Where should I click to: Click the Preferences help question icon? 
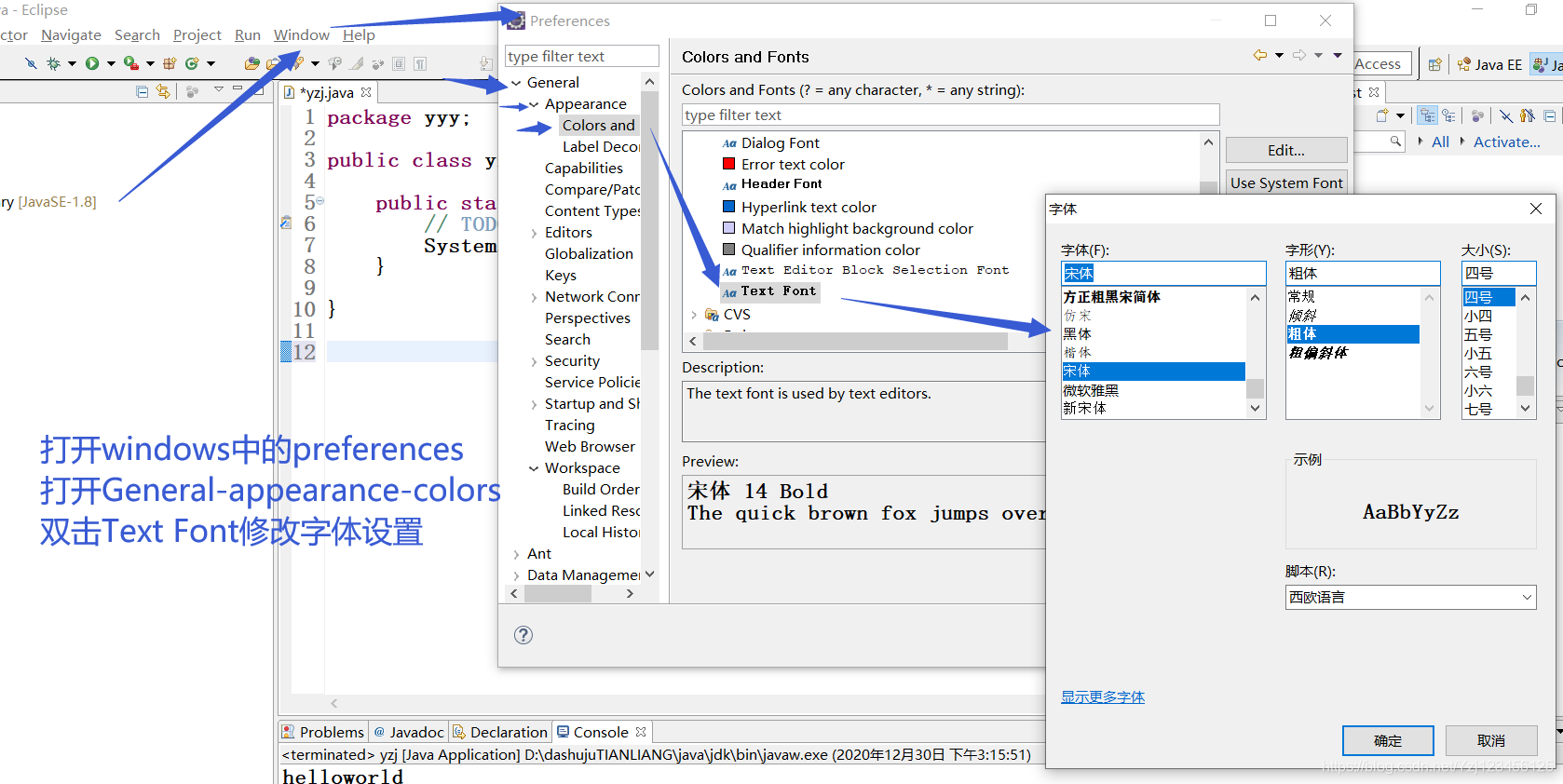[523, 635]
